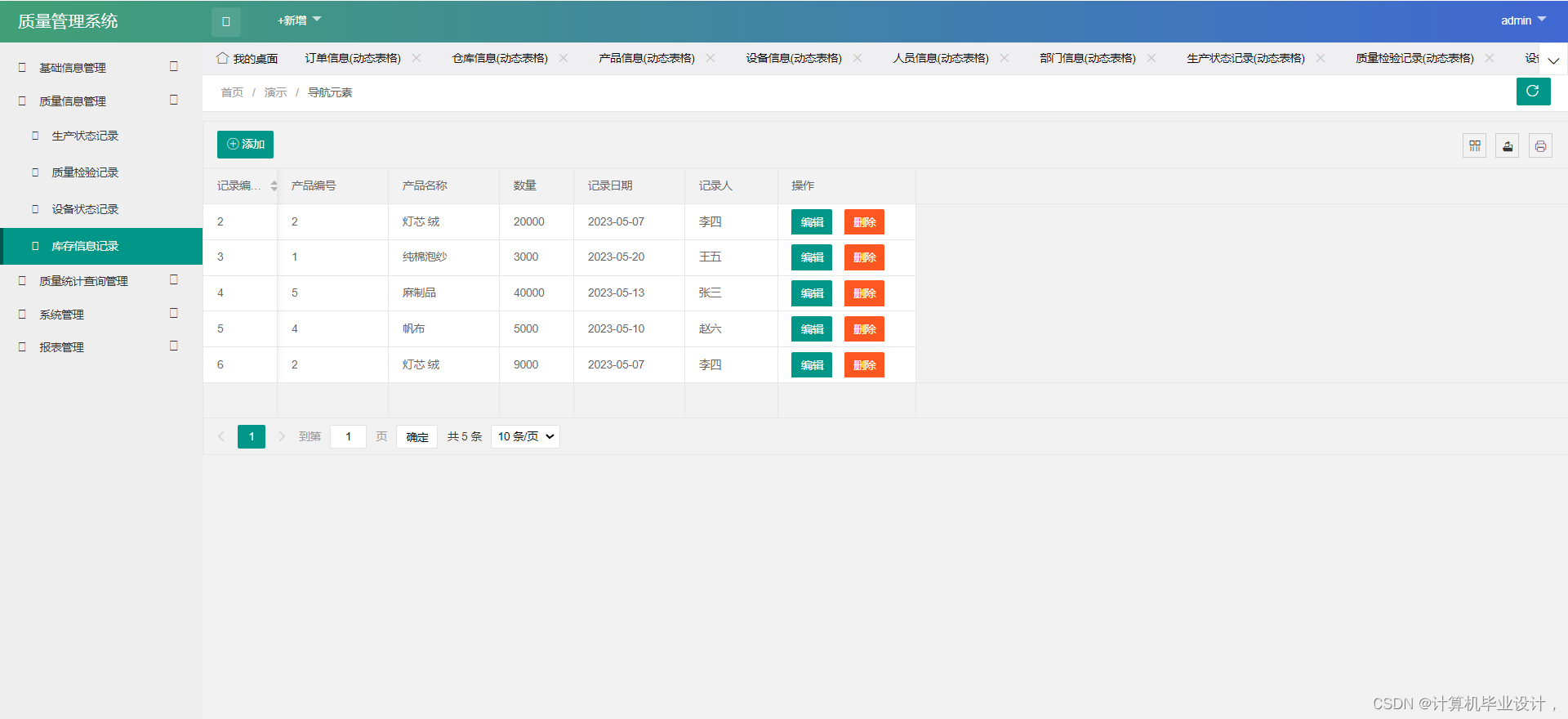Switch to 生产状态记录(动态表格) tab
1568x719 pixels.
pyautogui.click(x=1245, y=59)
